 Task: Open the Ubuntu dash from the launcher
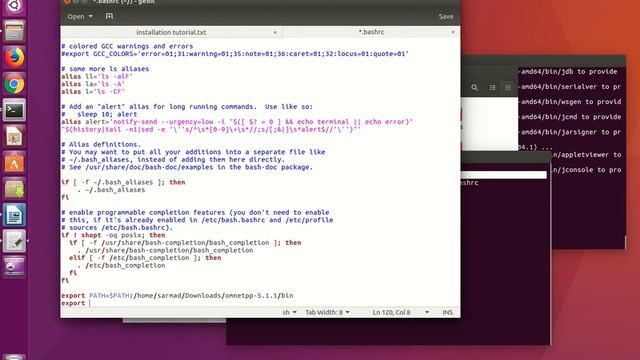(14, 6)
